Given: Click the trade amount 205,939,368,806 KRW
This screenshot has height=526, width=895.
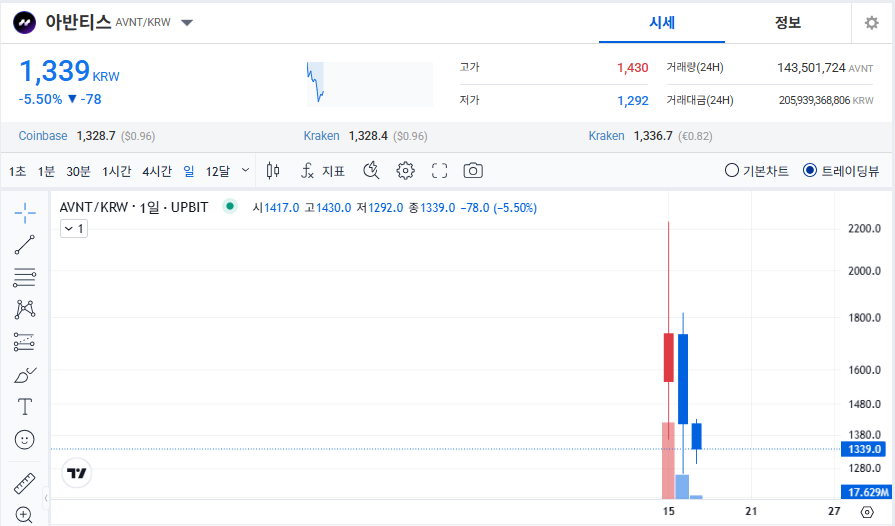Looking at the screenshot, I should (826, 100).
